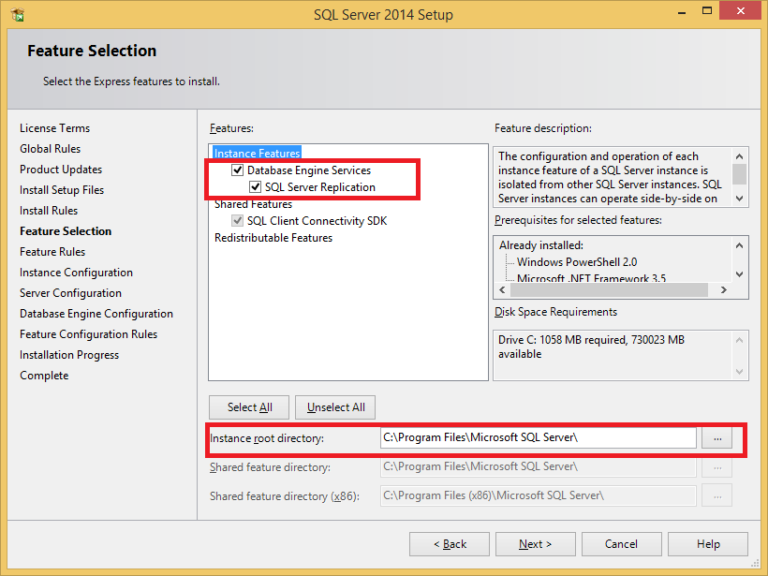Browse for the Instance root directory
The height and width of the screenshot is (576, 768).
[x=717, y=438]
